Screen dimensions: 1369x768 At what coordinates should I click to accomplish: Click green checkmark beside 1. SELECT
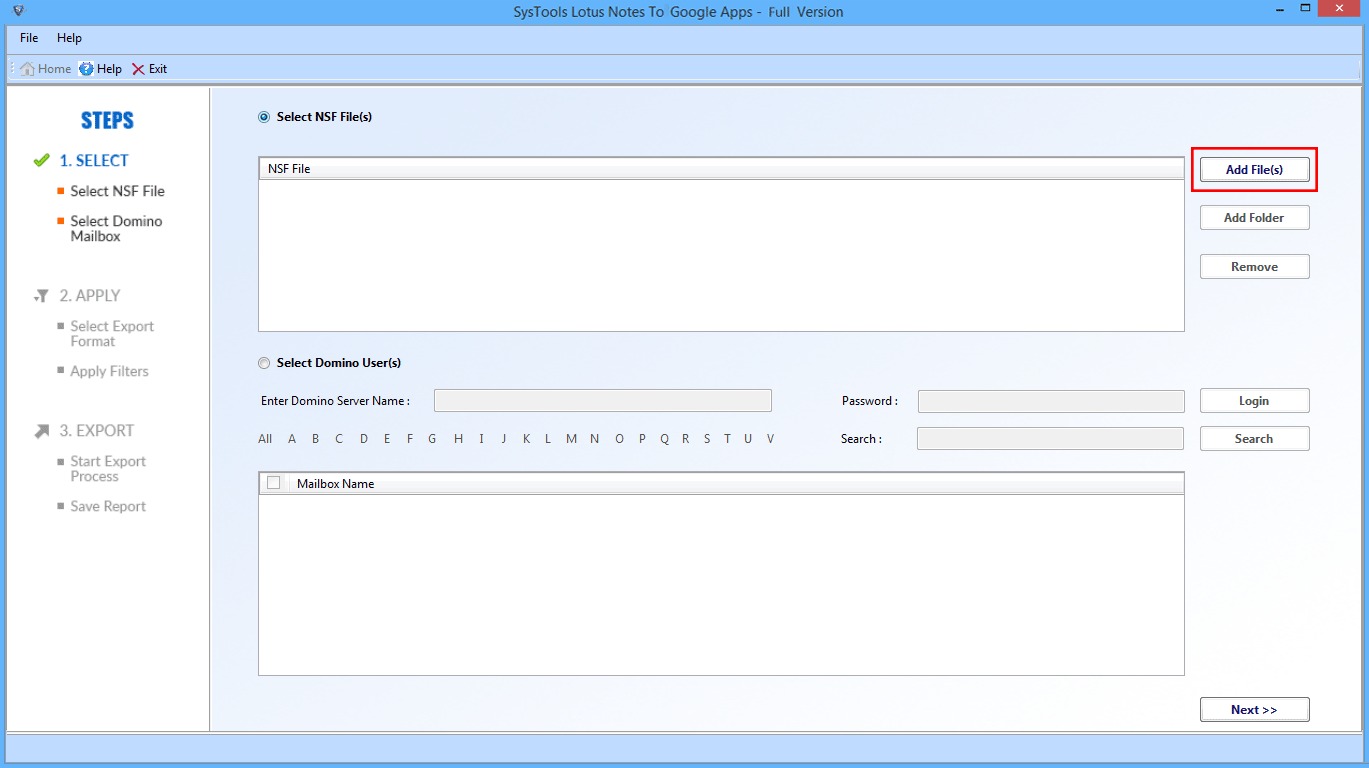[41, 160]
